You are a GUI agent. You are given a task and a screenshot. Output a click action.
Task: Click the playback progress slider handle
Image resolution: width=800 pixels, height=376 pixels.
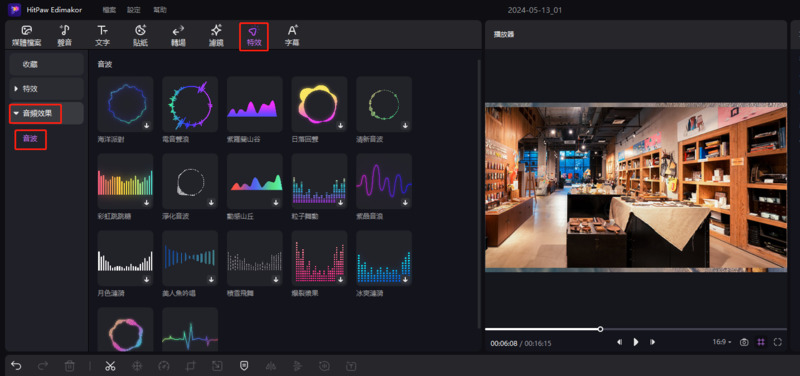(x=601, y=329)
